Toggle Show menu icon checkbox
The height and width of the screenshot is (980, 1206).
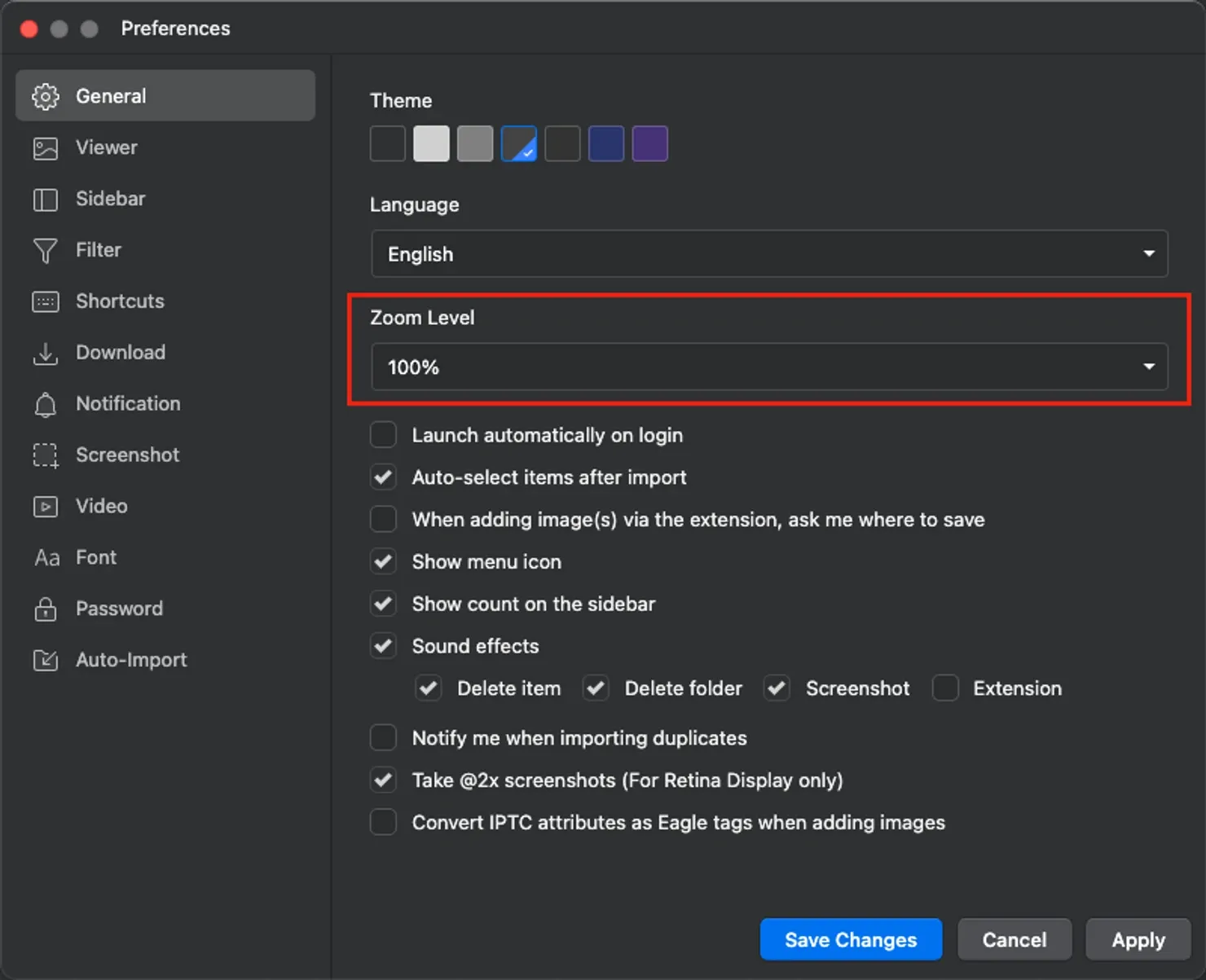(384, 562)
